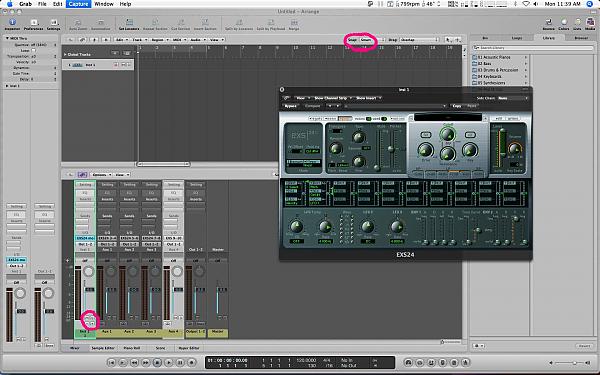Switch to the Score editor tab

[x=160, y=348]
